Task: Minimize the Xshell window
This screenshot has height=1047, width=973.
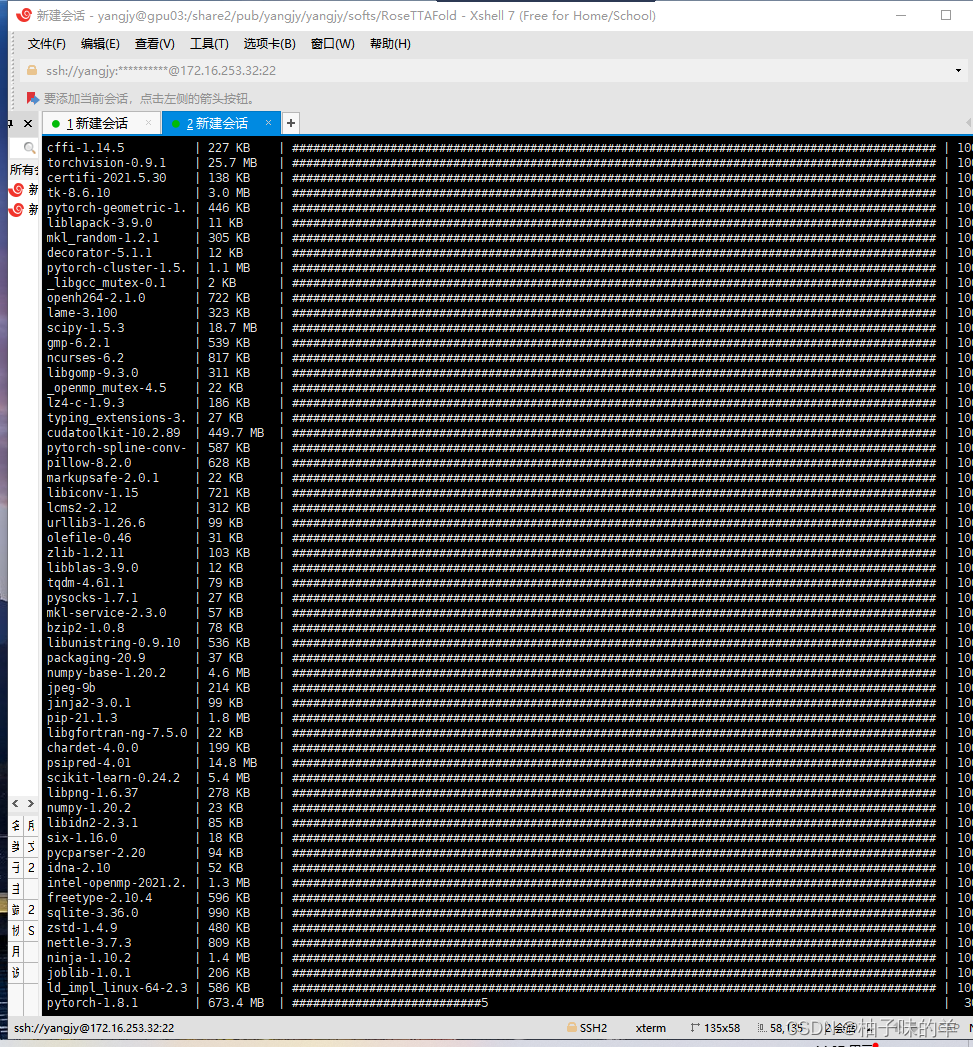Action: point(901,15)
